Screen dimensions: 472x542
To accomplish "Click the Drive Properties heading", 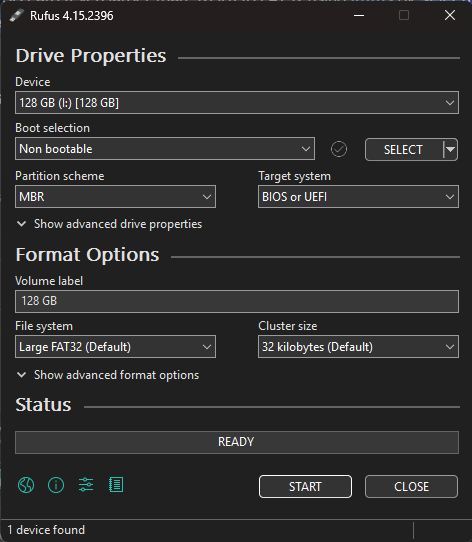I will [91, 55].
